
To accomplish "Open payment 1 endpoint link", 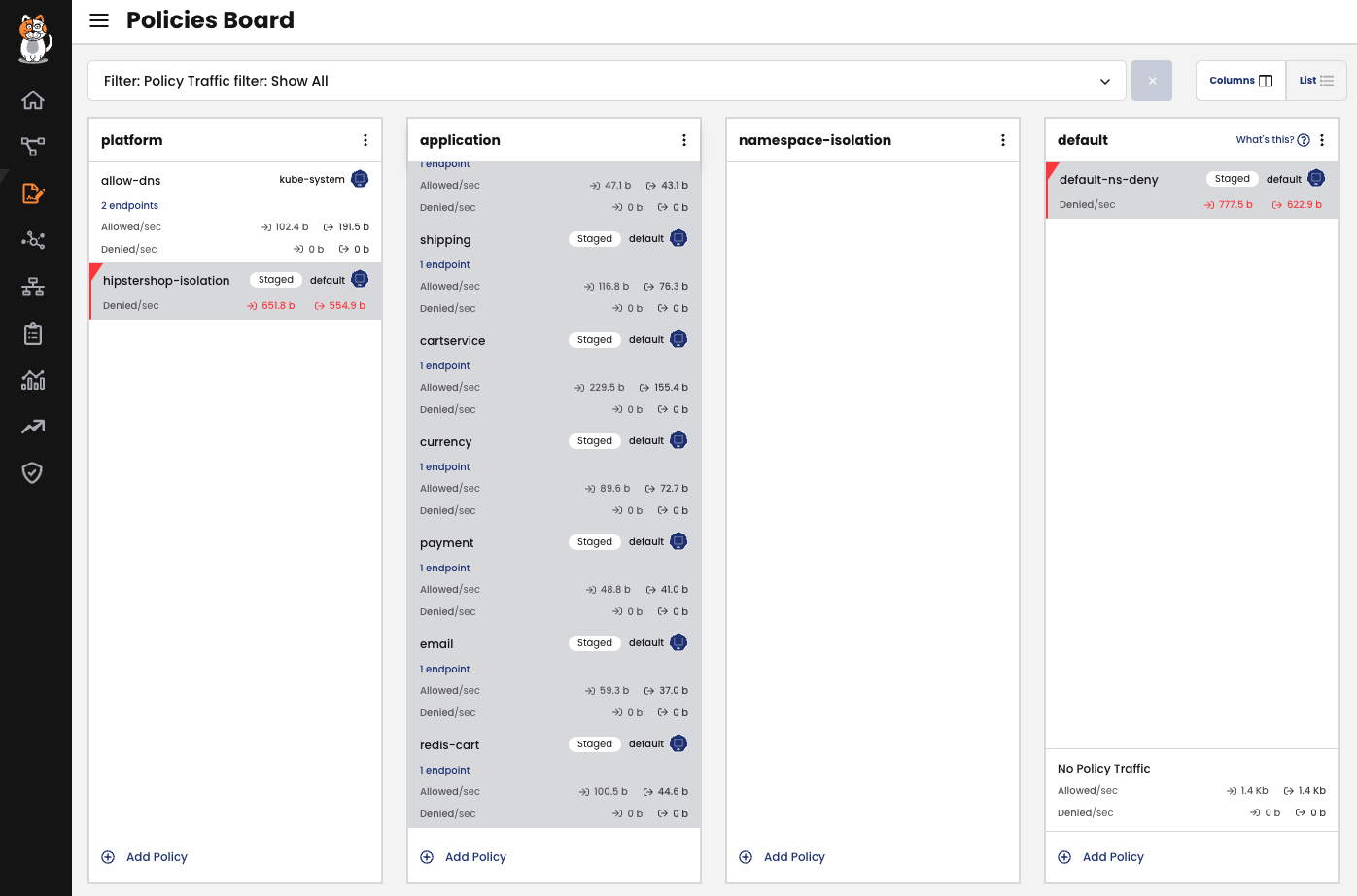I will point(445,569).
